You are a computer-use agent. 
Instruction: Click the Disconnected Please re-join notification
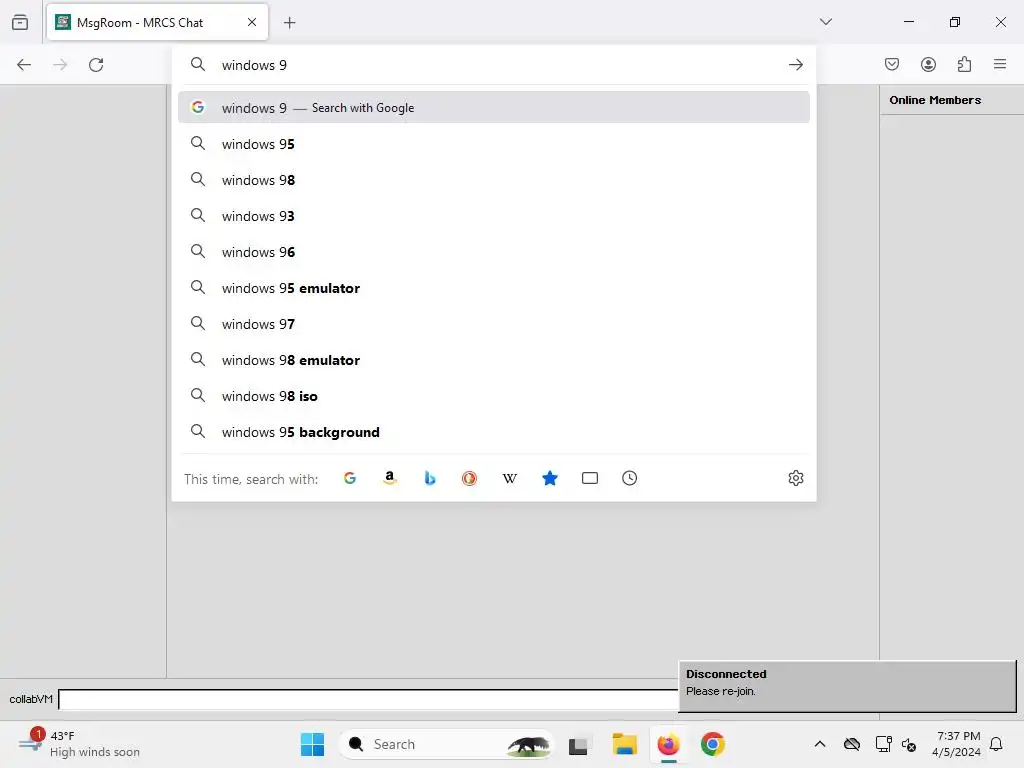pyautogui.click(x=847, y=686)
